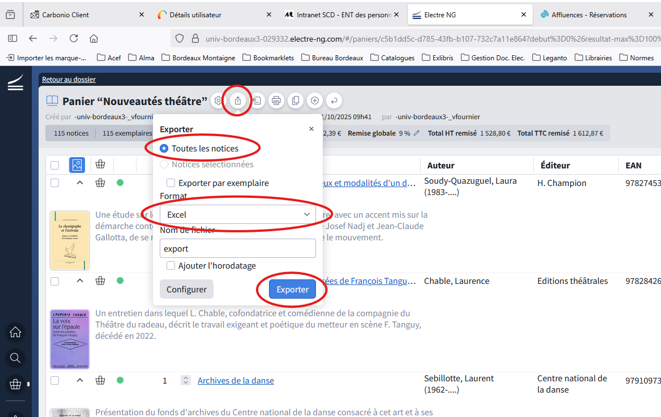Image resolution: width=661 pixels, height=417 pixels.
Task: Open basket settings gear icon
Action: click(x=218, y=101)
